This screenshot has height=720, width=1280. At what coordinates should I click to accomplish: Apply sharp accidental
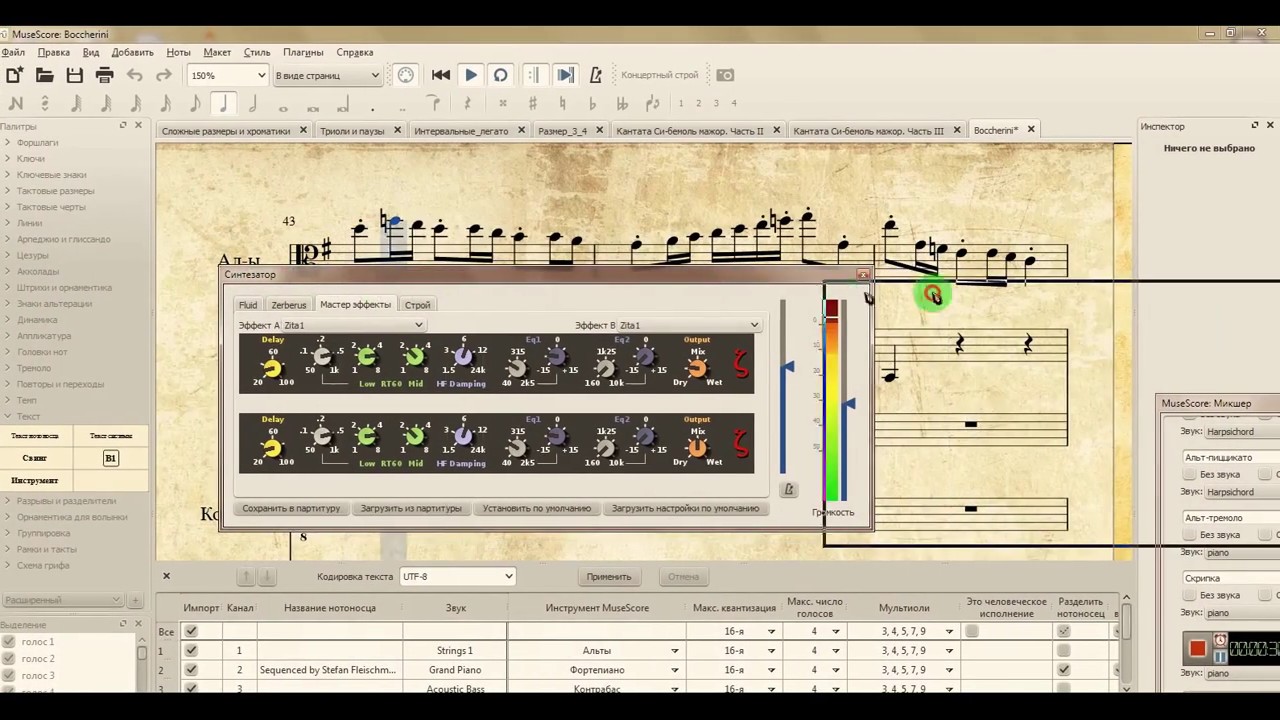532,103
